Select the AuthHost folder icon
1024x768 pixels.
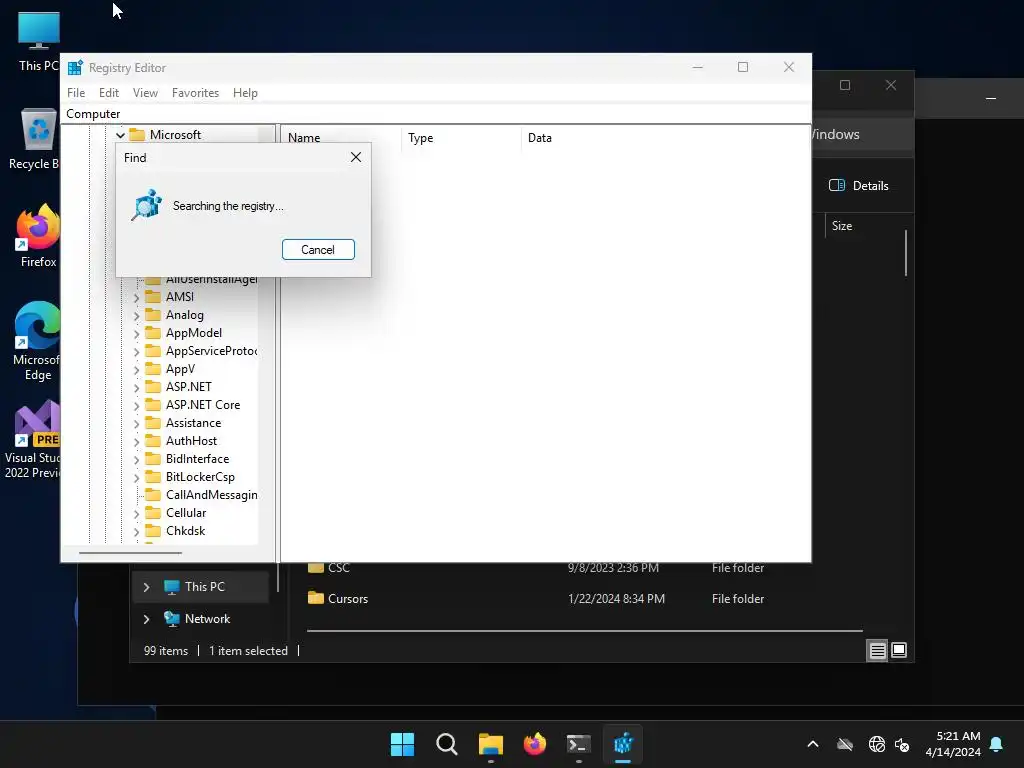(153, 440)
